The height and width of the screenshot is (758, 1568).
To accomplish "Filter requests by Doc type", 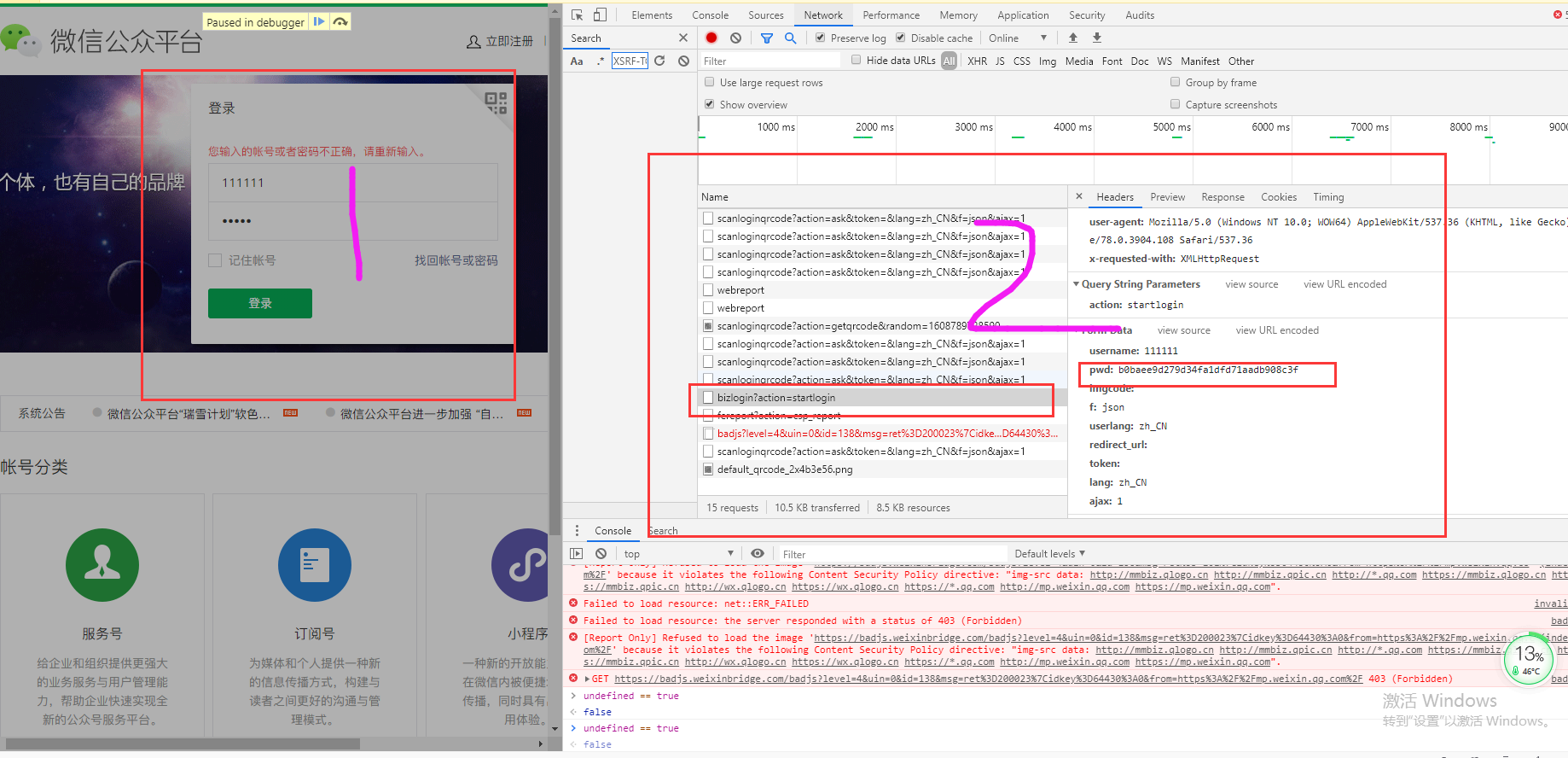I will coord(1139,61).
